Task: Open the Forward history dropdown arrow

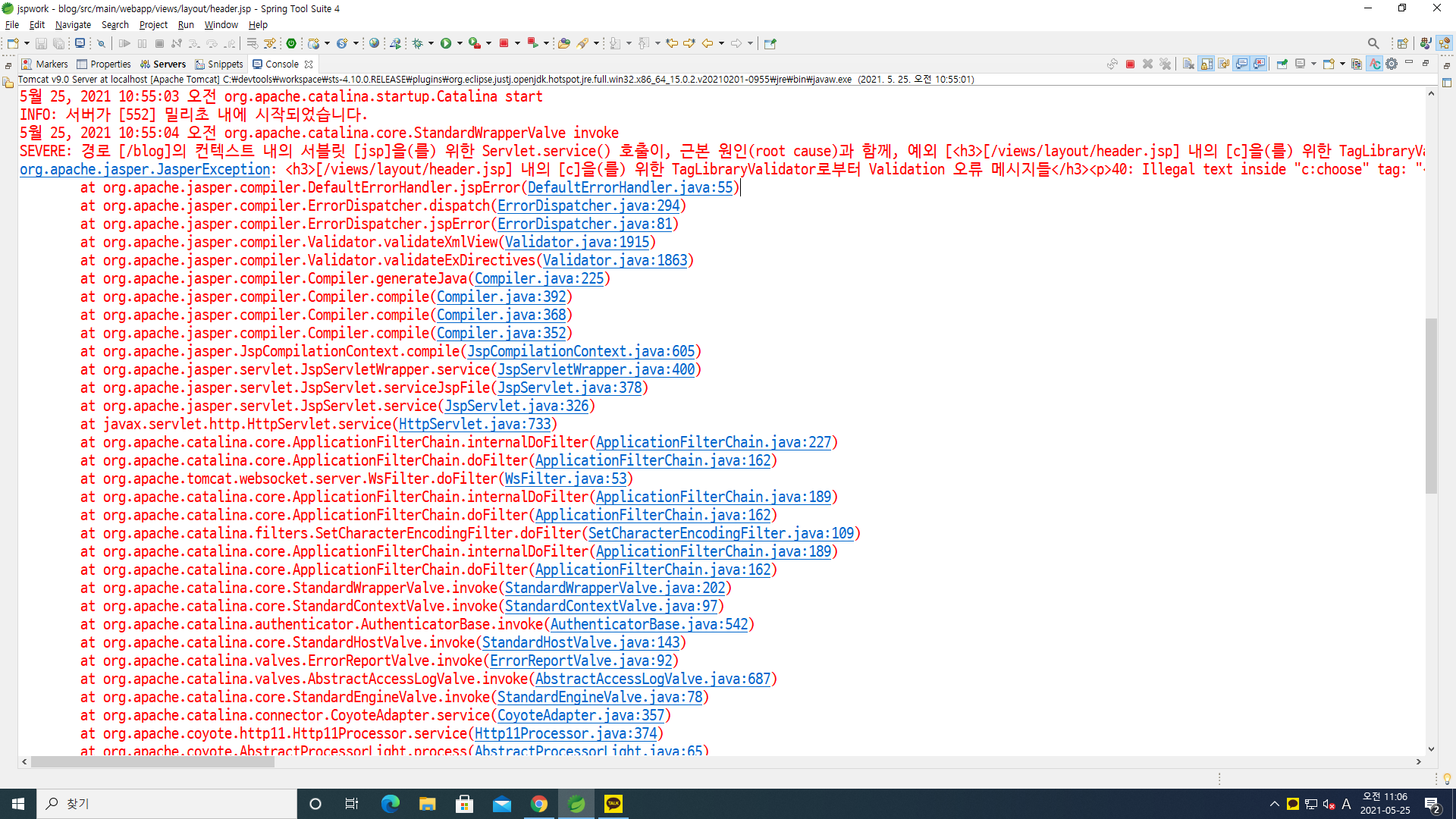Action: click(x=750, y=43)
